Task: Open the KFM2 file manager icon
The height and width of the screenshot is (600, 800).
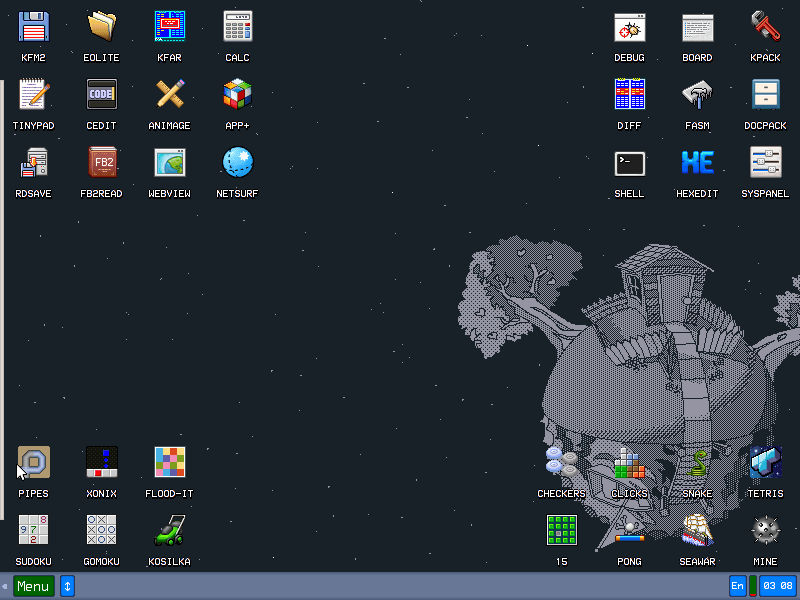Action: pyautogui.click(x=34, y=27)
